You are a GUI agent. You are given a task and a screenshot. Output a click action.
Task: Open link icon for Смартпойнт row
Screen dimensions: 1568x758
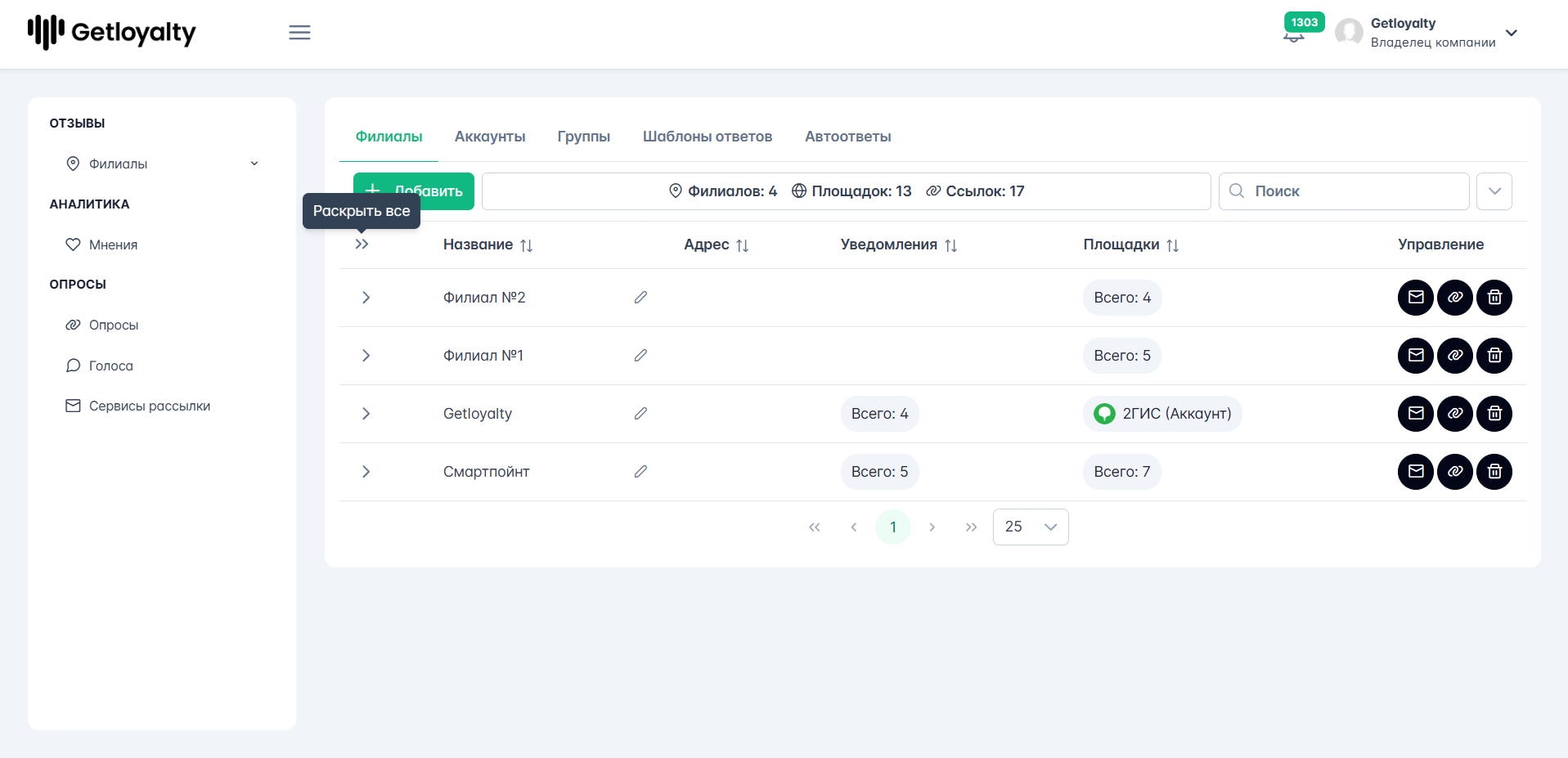(1455, 472)
